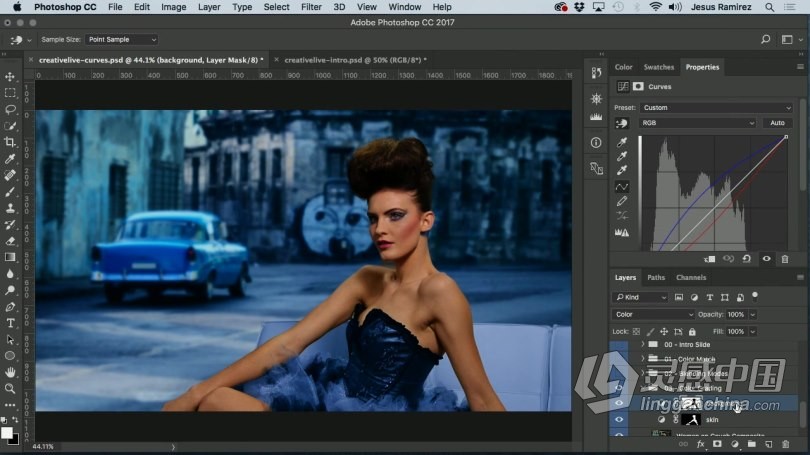
Task: Select the Quick Selection tool
Action: tap(10, 126)
